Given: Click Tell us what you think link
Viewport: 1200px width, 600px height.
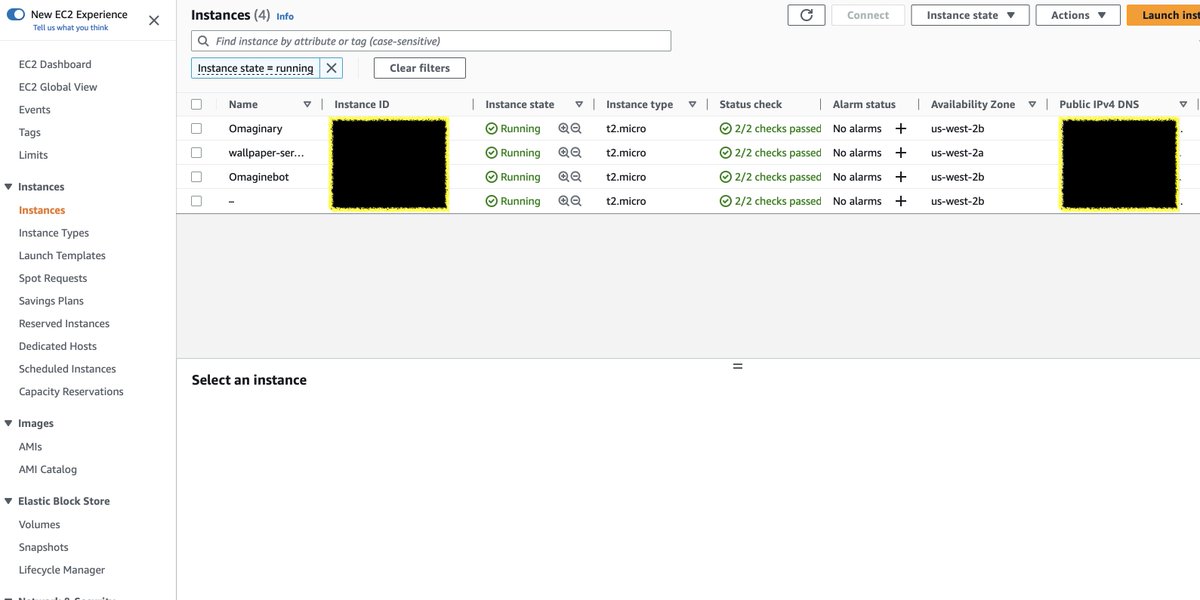Looking at the screenshot, I should click(71, 28).
